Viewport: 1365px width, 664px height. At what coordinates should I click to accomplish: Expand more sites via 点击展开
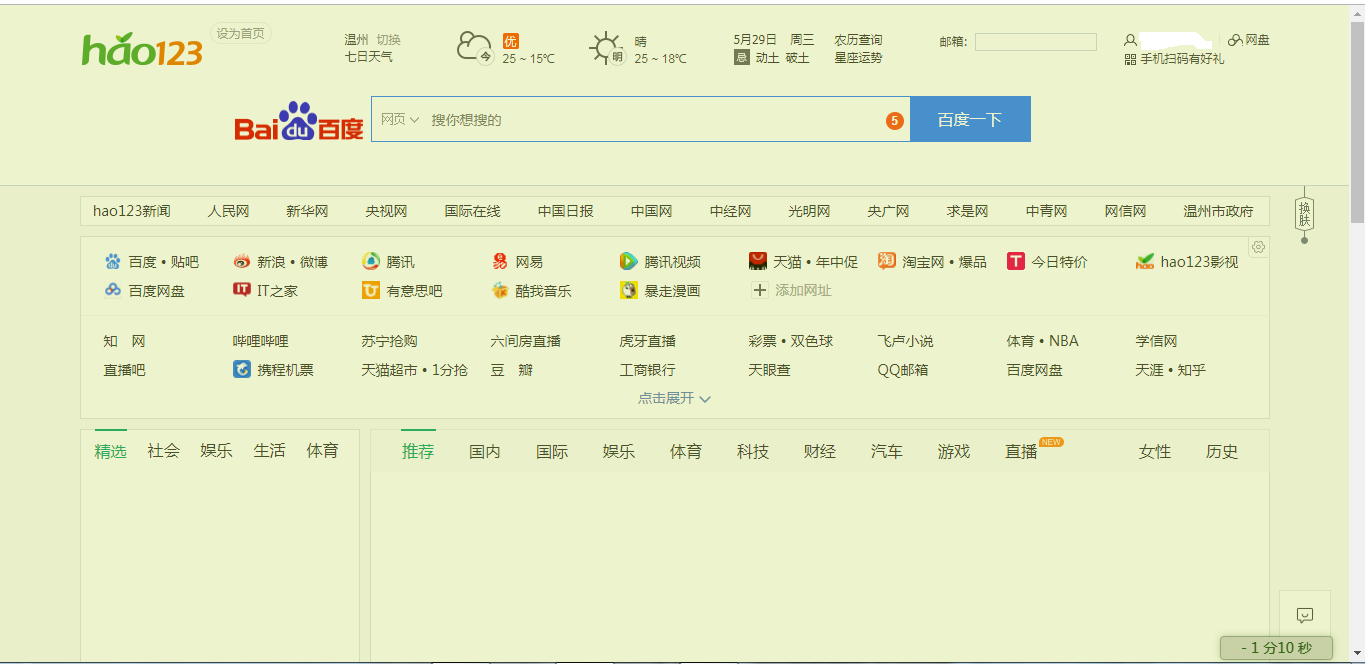(675, 398)
